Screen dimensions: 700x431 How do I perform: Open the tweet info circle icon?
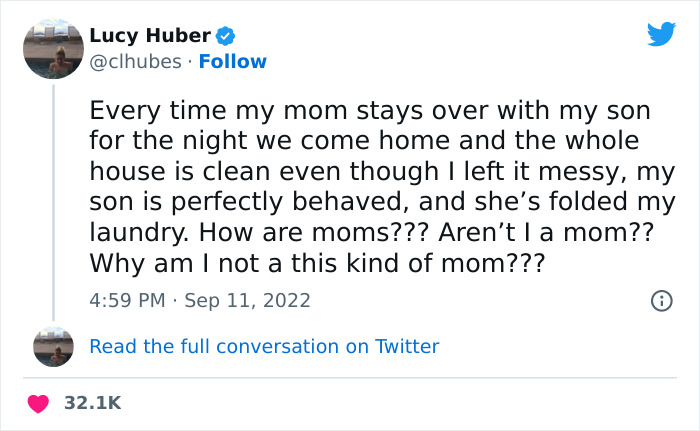coord(660,300)
